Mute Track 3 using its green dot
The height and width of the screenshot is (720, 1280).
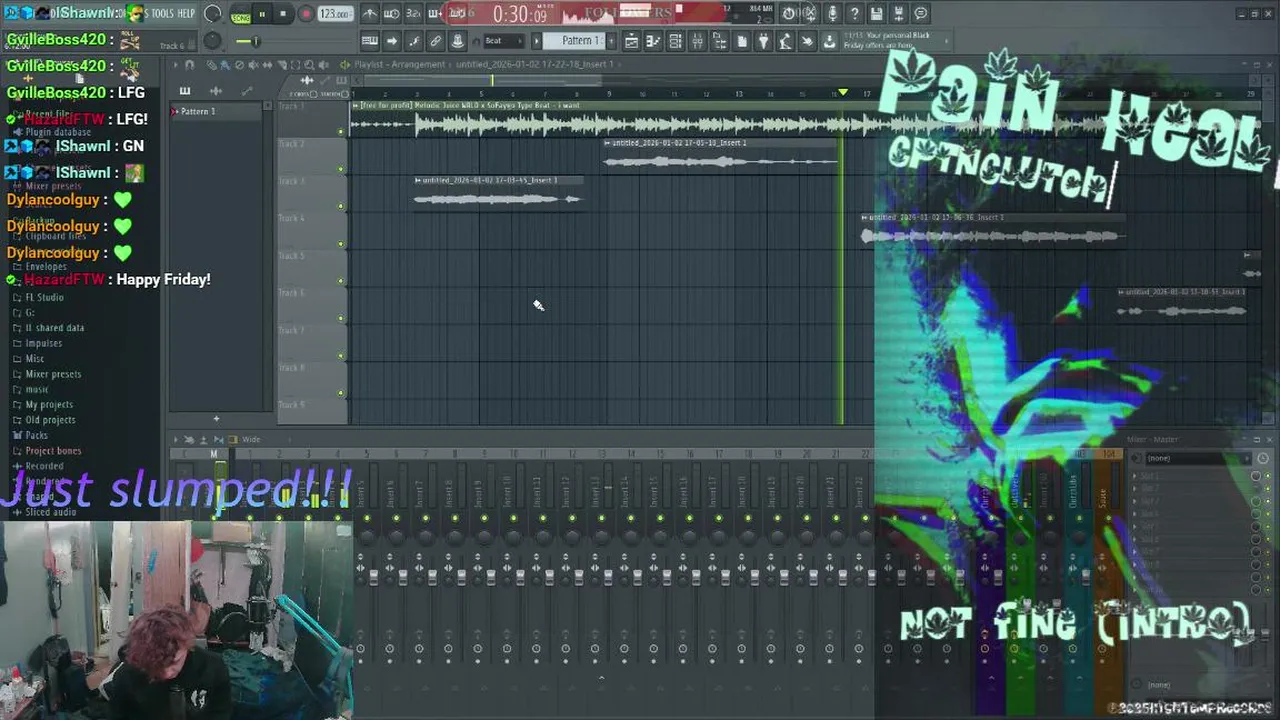[x=341, y=206]
